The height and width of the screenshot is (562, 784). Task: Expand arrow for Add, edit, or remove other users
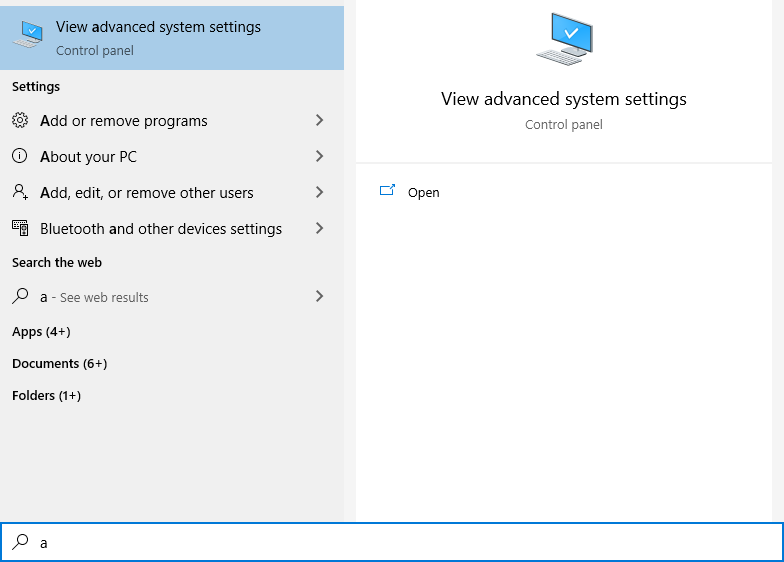click(319, 193)
